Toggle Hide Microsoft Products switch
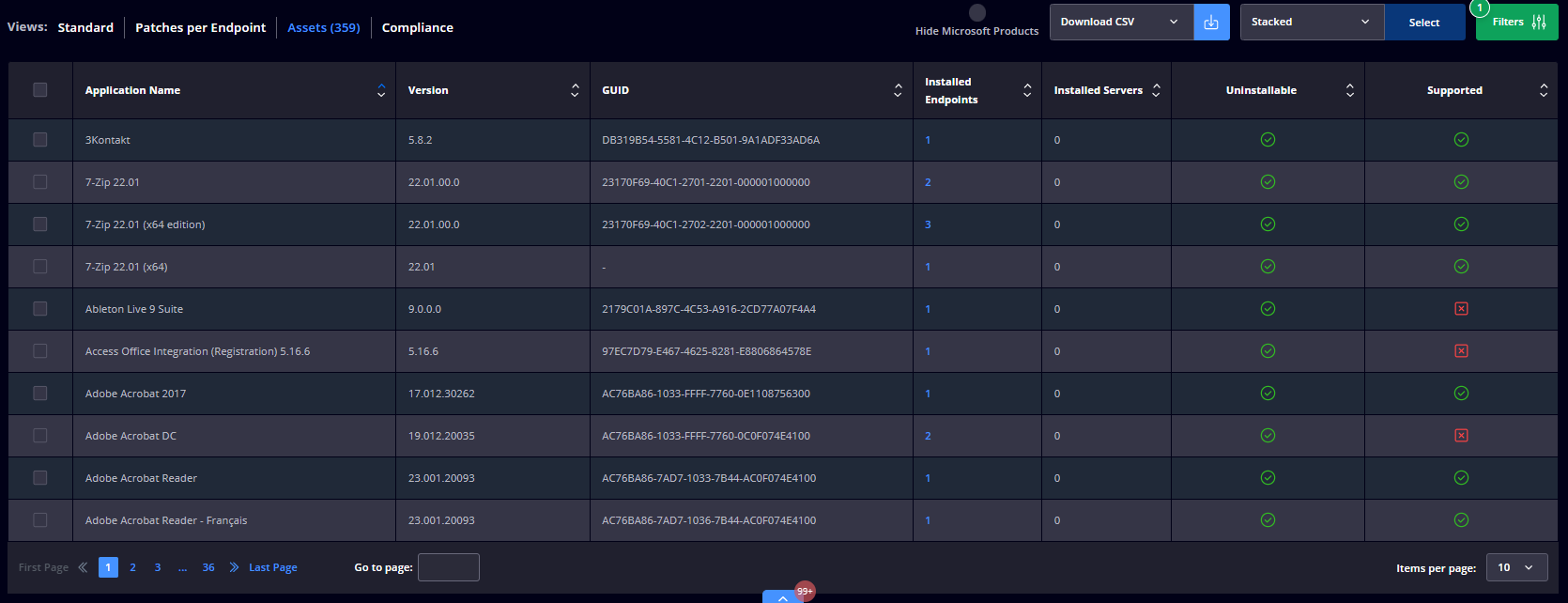This screenshot has width=1568, height=603. 977,13
